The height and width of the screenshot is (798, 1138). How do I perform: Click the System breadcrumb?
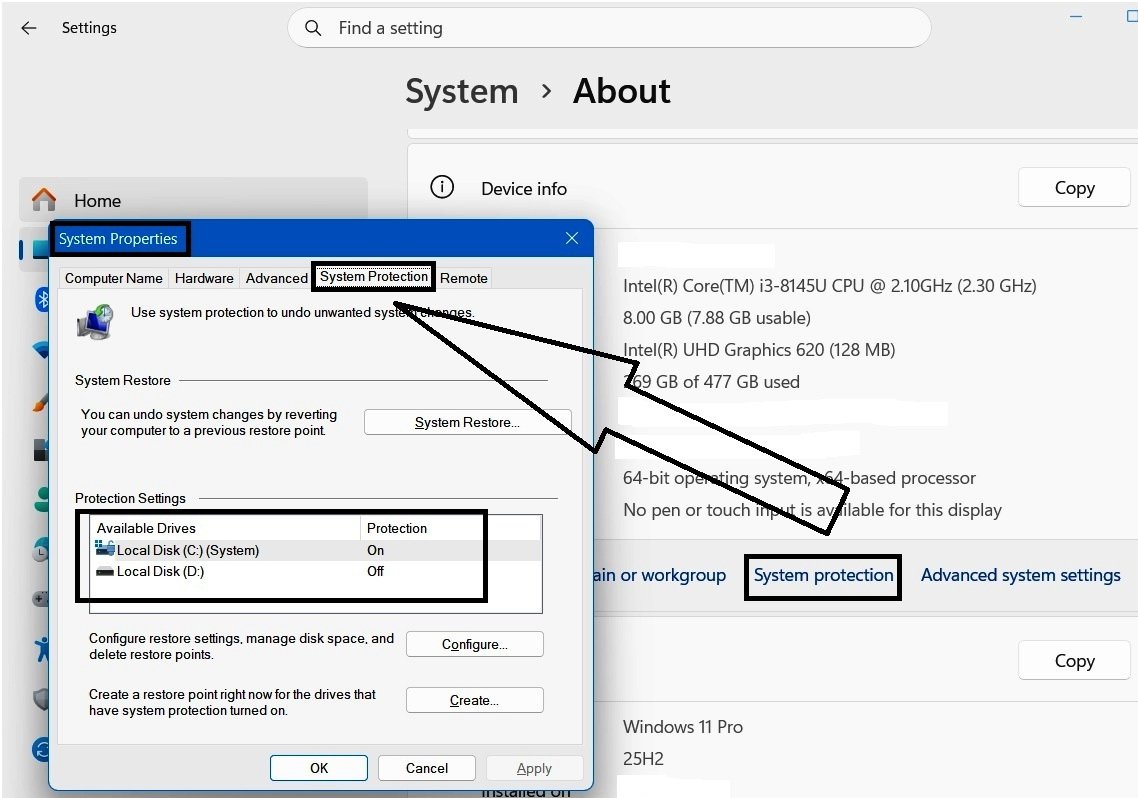[462, 92]
